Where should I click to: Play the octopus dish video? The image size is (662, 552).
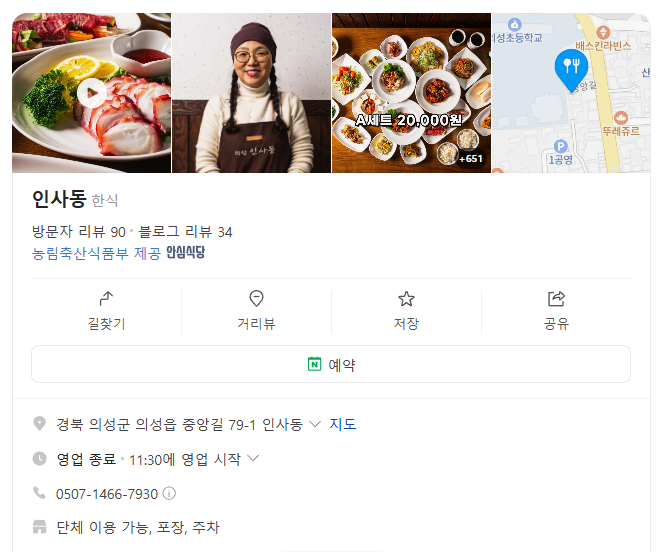pyautogui.click(x=91, y=92)
